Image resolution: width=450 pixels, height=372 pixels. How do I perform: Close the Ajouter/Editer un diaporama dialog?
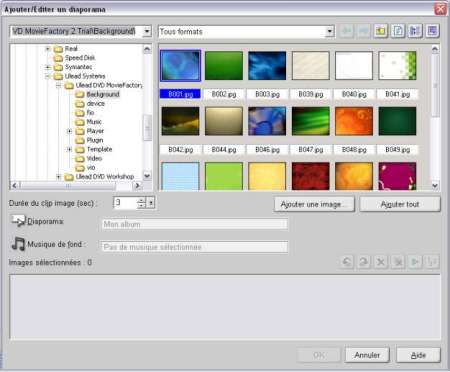tap(440, 9)
